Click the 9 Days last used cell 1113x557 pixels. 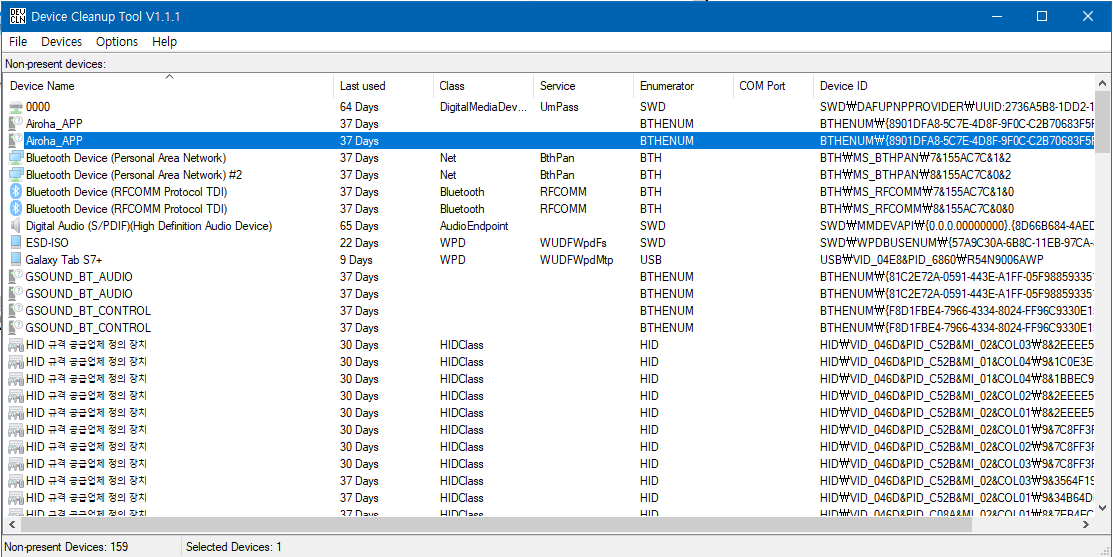(356, 260)
